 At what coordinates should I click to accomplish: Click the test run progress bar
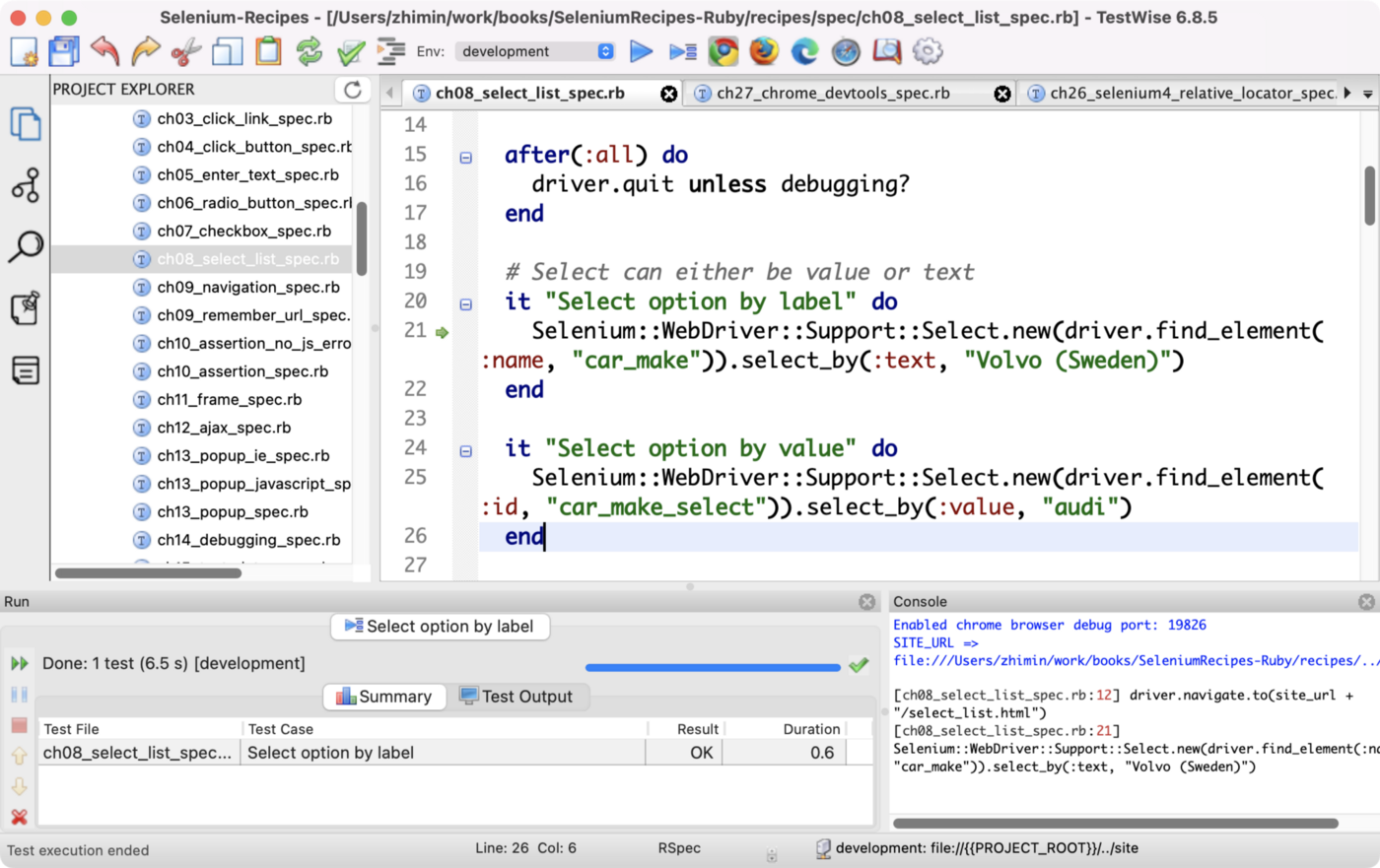(x=713, y=667)
